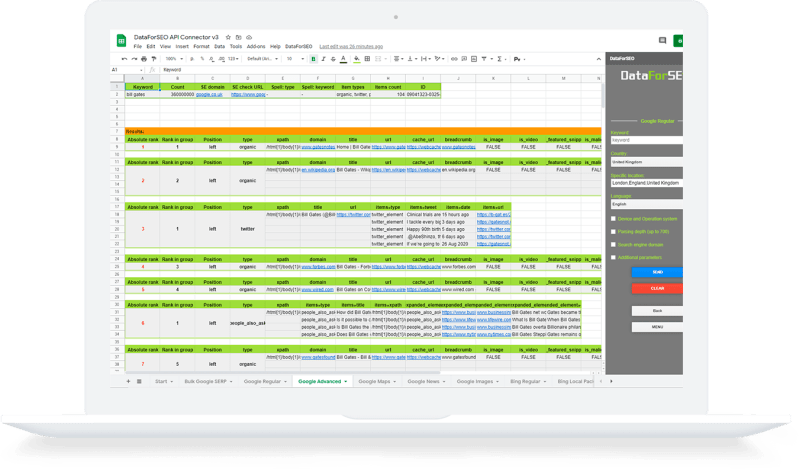Click the insert chart icon

coord(474,59)
